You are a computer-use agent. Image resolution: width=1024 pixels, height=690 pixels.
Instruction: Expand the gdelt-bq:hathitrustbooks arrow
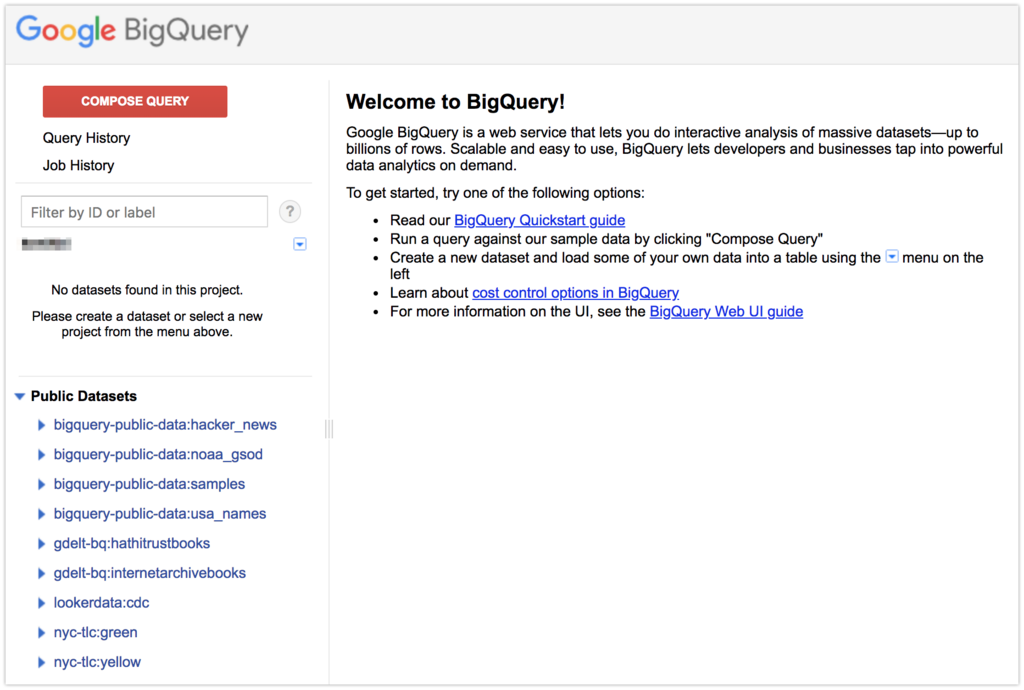coord(41,544)
